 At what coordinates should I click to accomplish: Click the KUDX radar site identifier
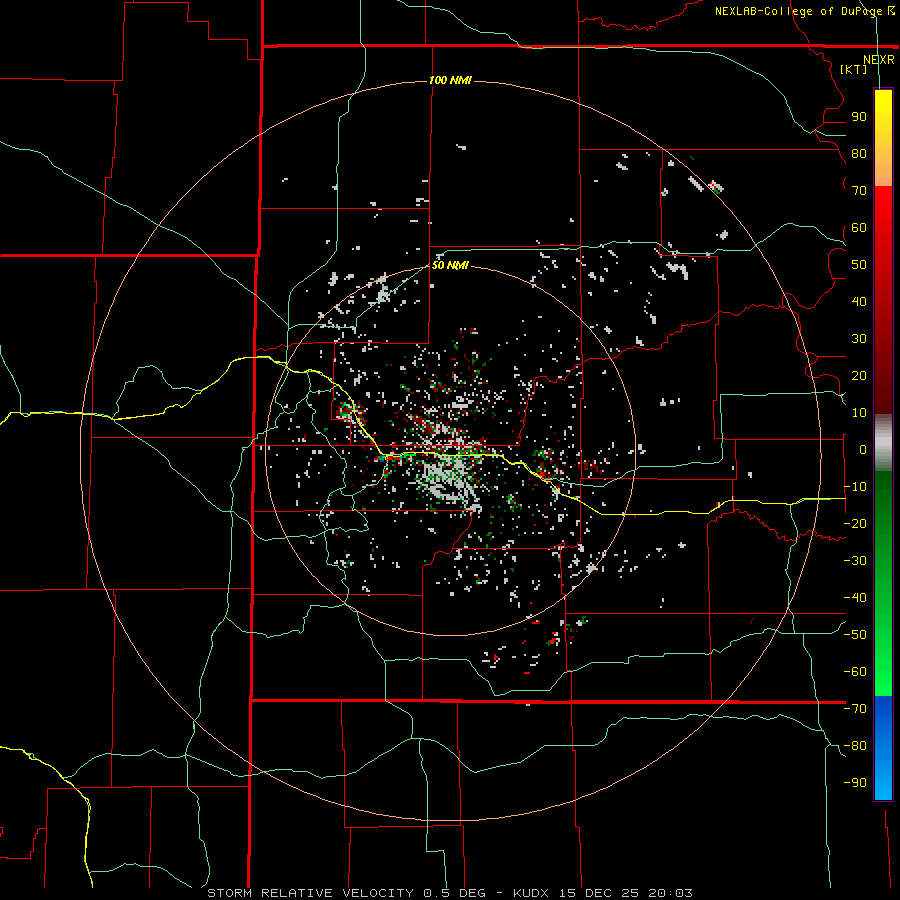point(531,893)
